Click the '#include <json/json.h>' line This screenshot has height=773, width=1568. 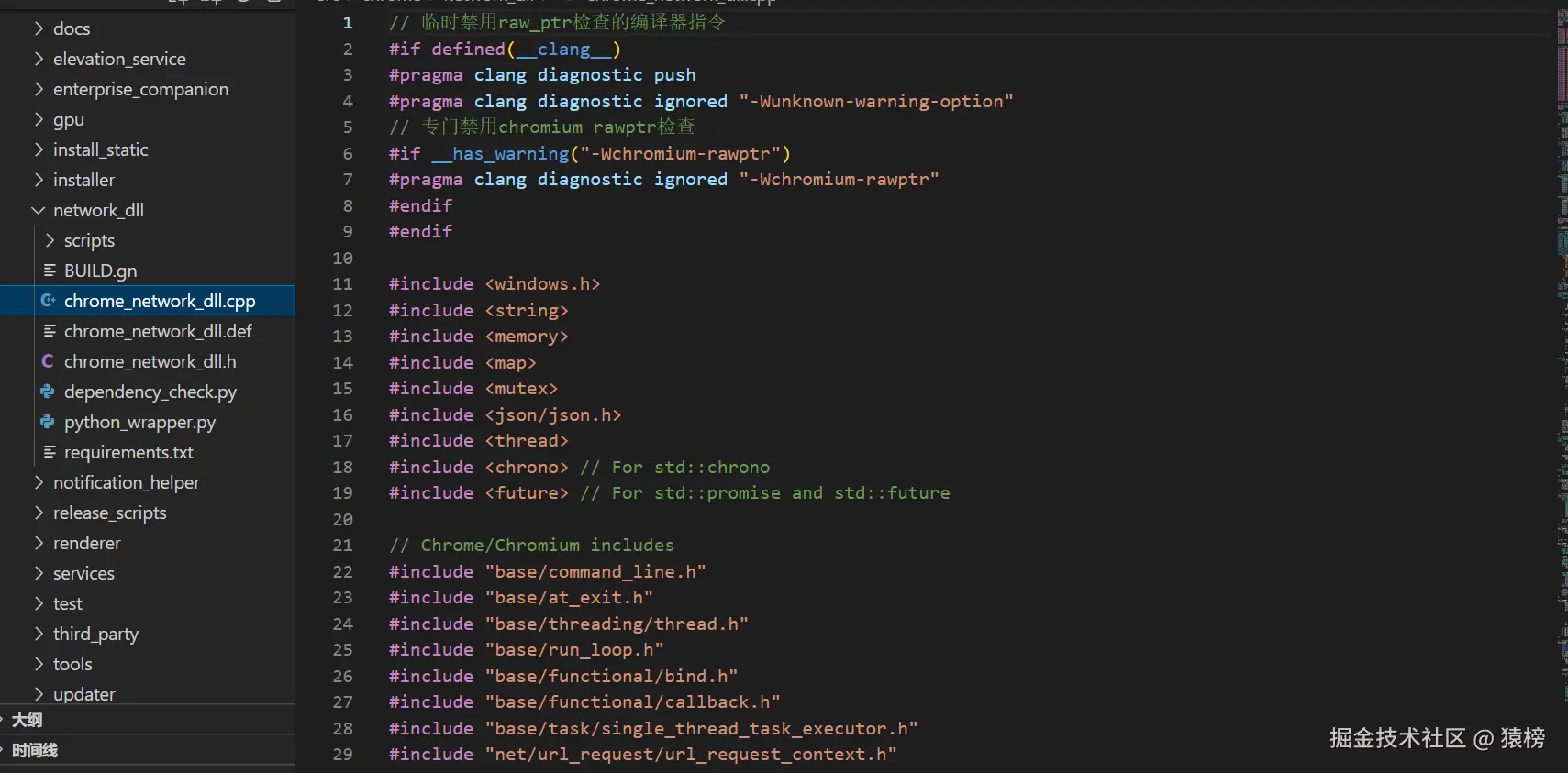pos(505,414)
